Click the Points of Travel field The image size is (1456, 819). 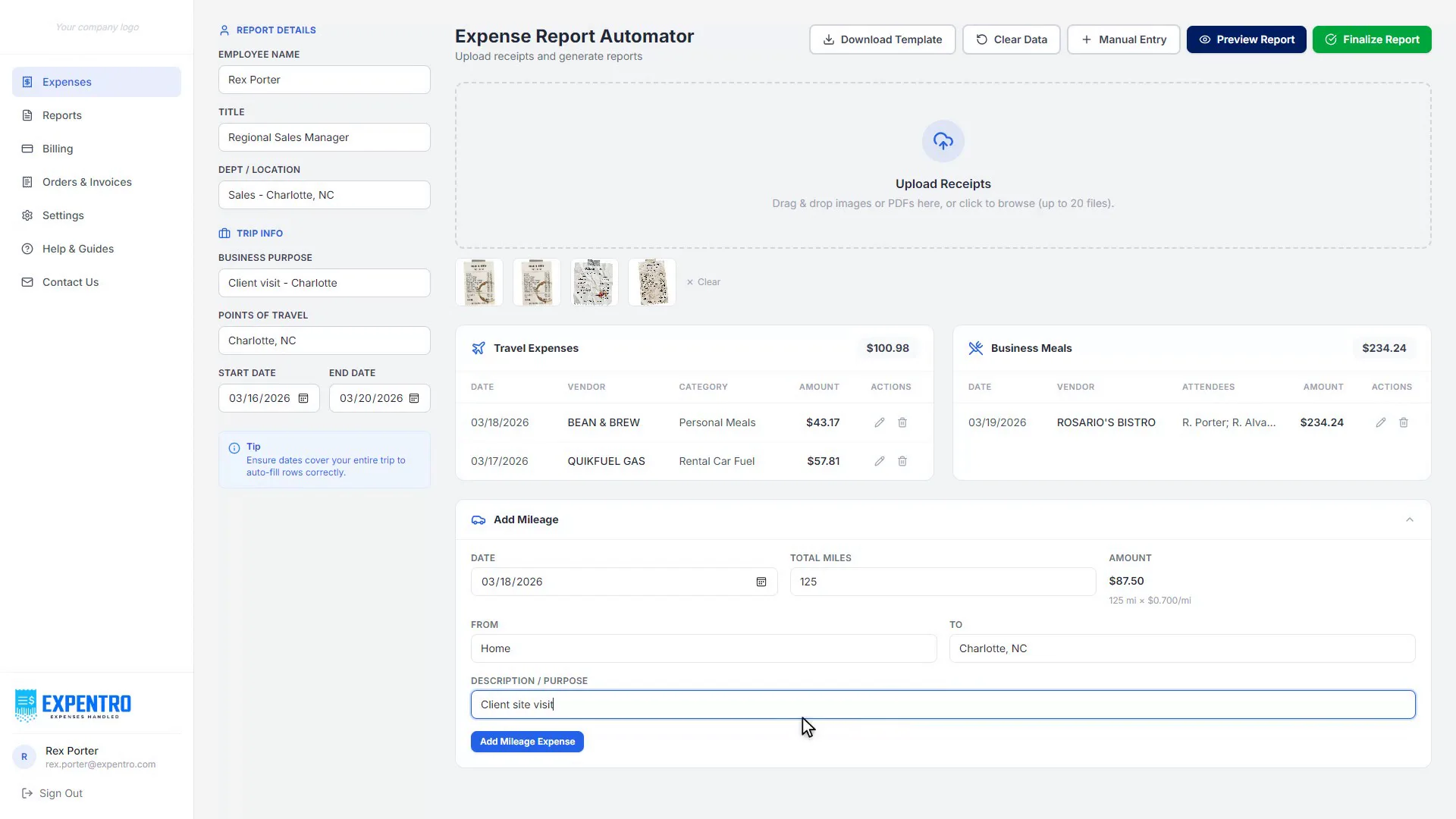pyautogui.click(x=325, y=340)
